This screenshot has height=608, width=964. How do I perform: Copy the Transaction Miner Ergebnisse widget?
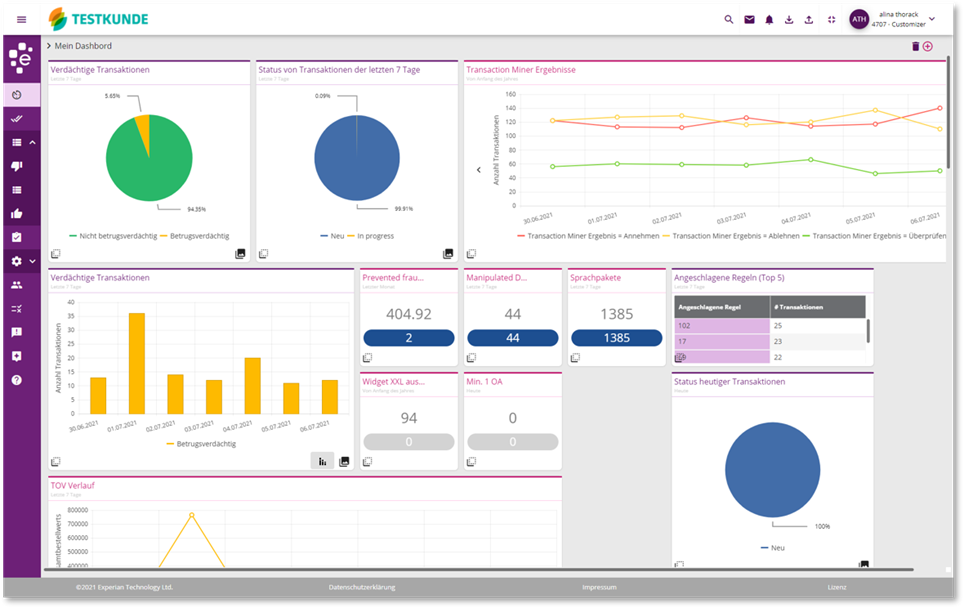(x=471, y=253)
